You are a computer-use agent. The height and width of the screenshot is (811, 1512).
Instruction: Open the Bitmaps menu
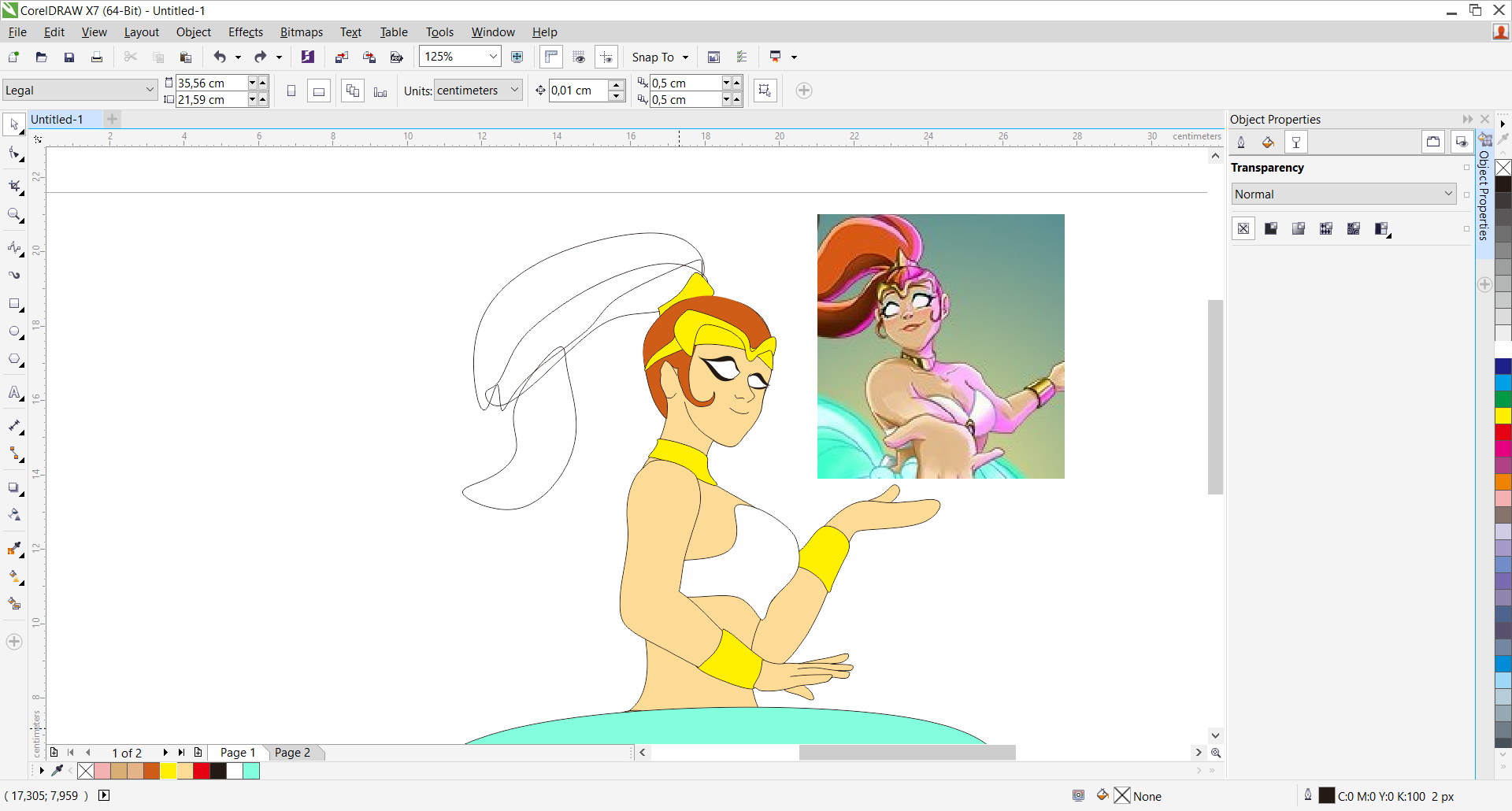[302, 31]
